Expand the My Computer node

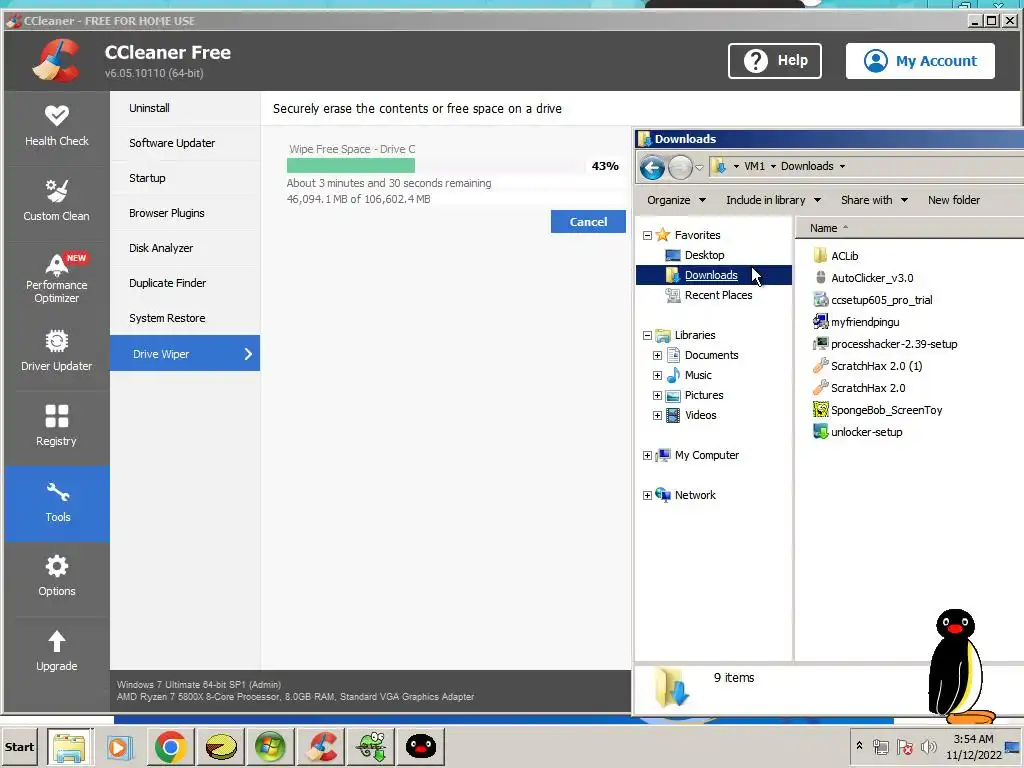tap(647, 455)
